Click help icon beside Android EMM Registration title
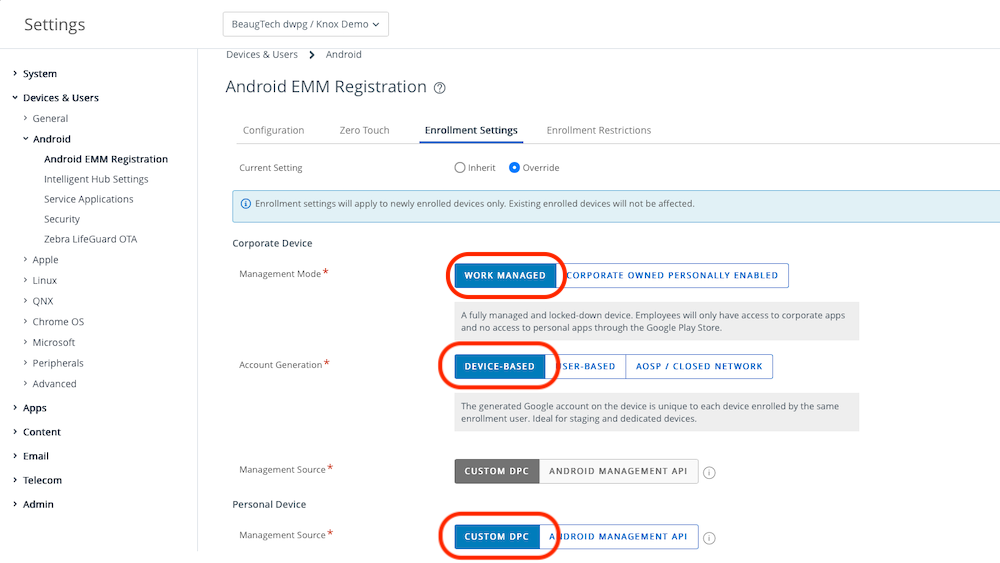Screen dimensions: 1000x563 [x=440, y=88]
